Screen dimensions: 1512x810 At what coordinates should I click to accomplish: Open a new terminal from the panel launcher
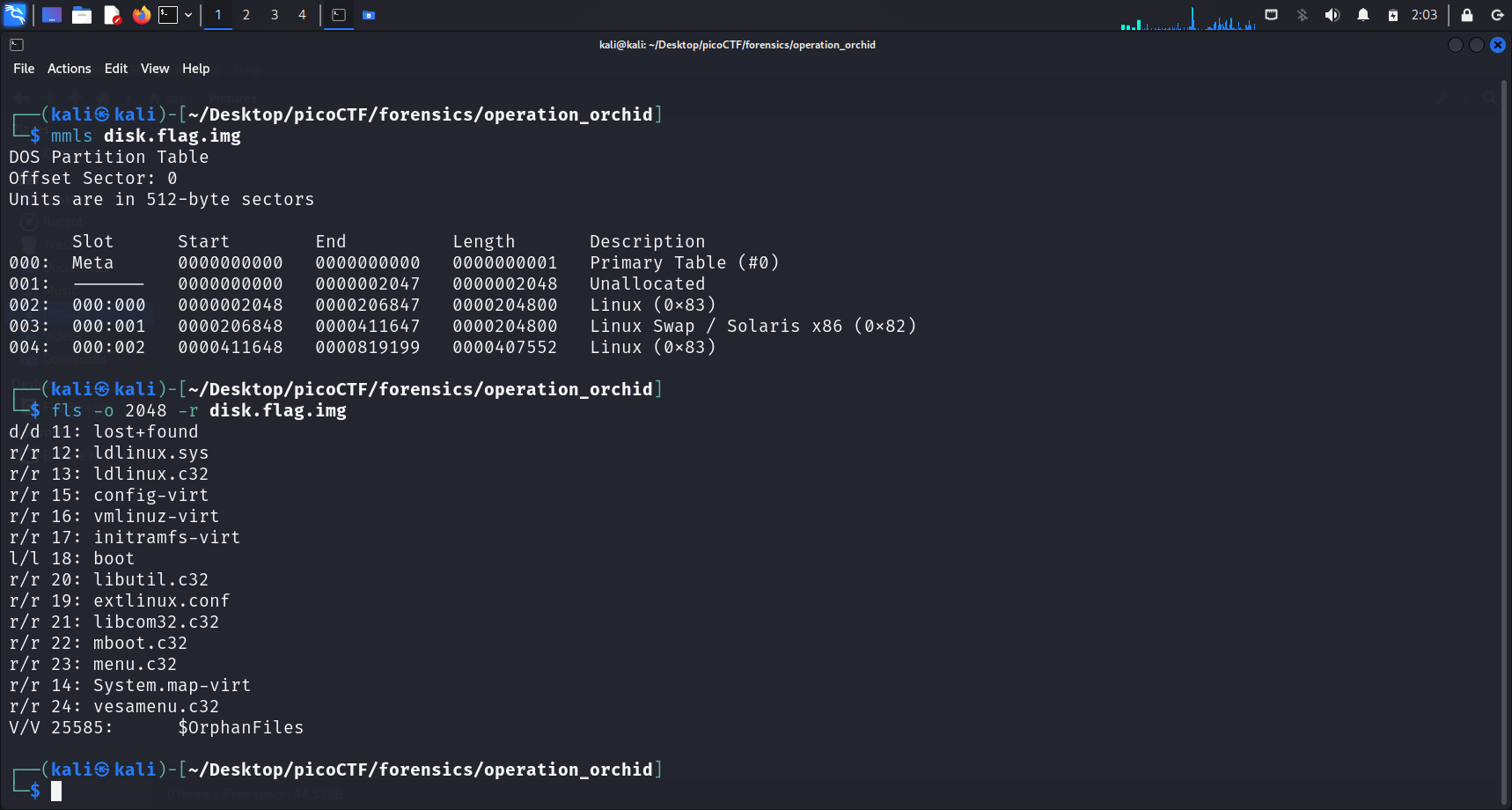tap(167, 15)
